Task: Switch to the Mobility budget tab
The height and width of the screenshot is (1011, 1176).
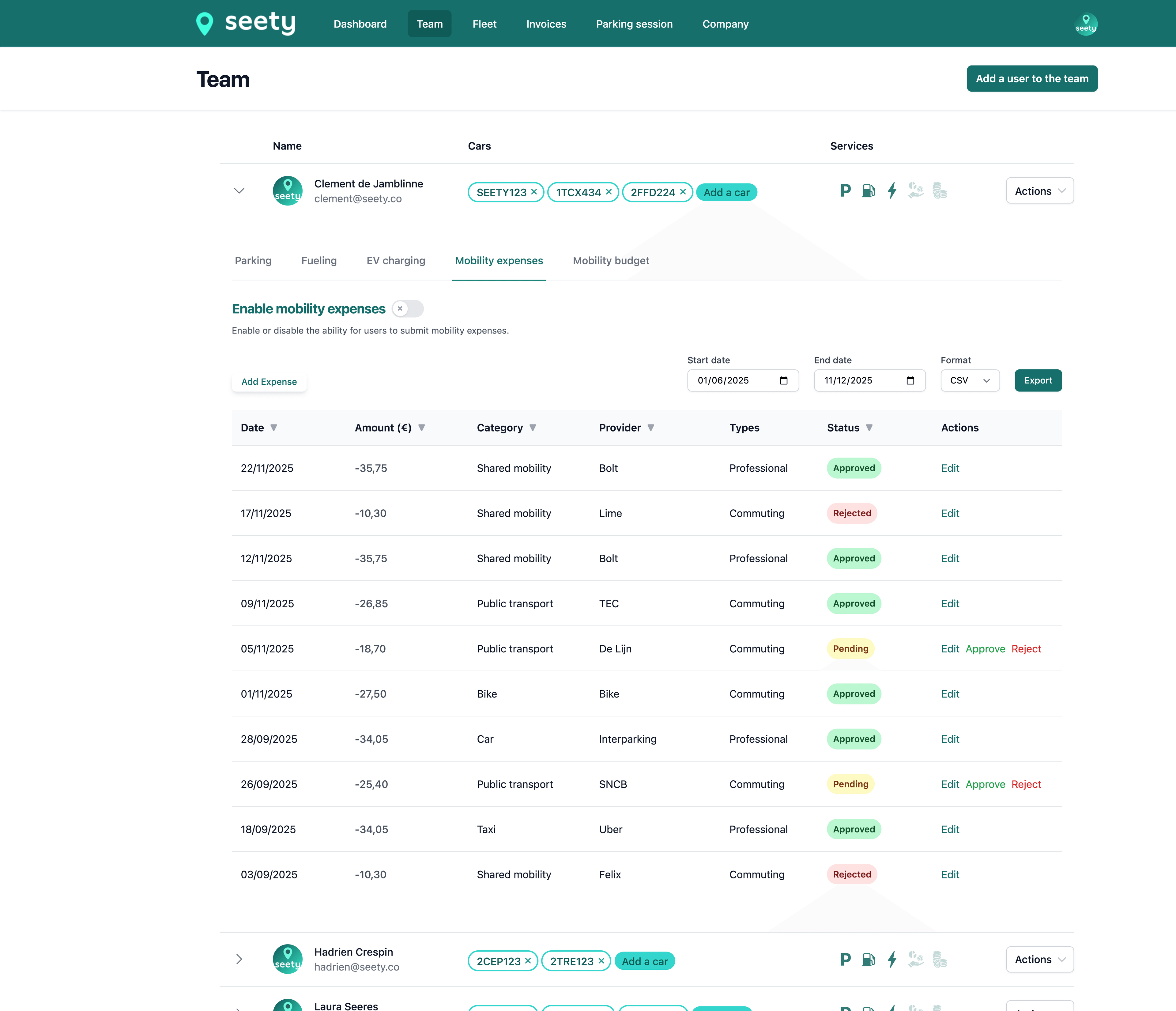Action: (611, 261)
